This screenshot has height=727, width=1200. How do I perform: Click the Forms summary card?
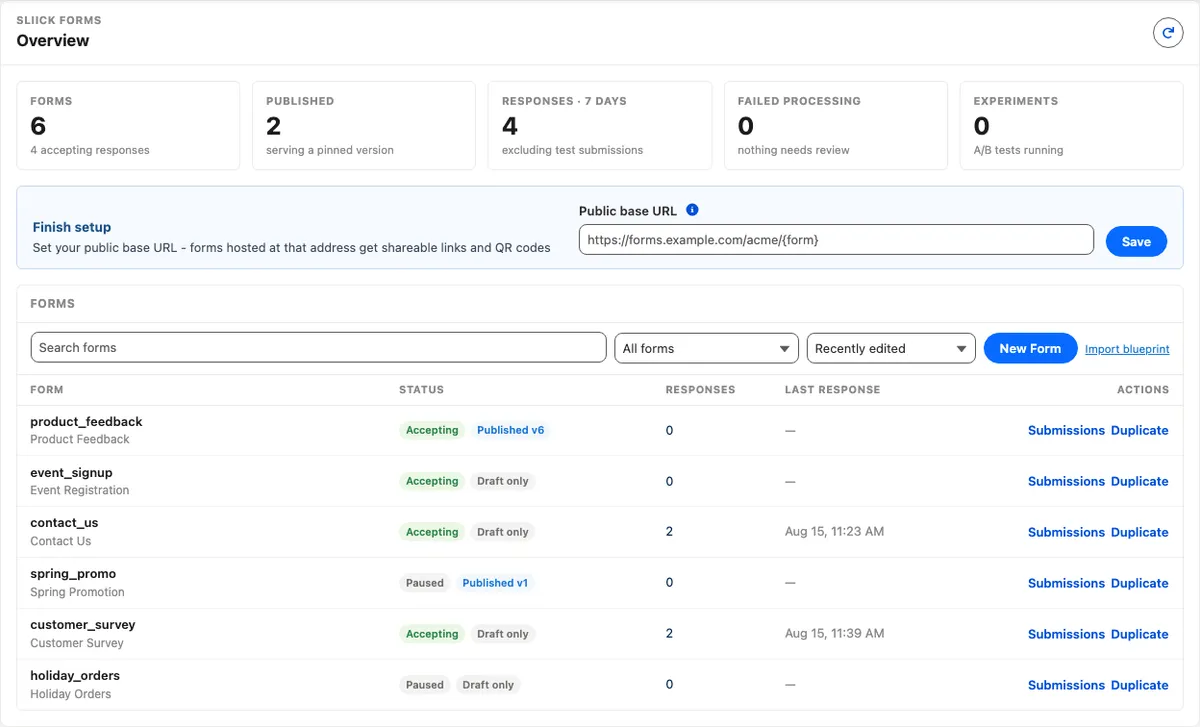[x=128, y=125]
